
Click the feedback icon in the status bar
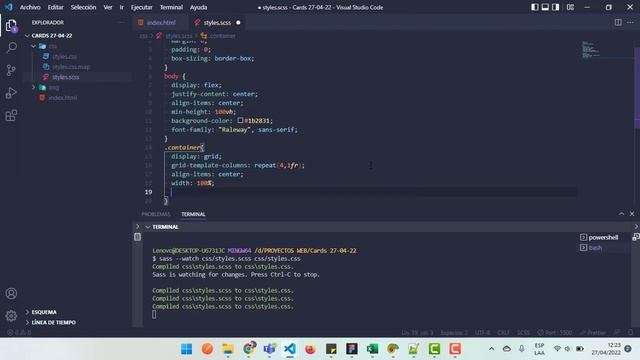pos(617,333)
